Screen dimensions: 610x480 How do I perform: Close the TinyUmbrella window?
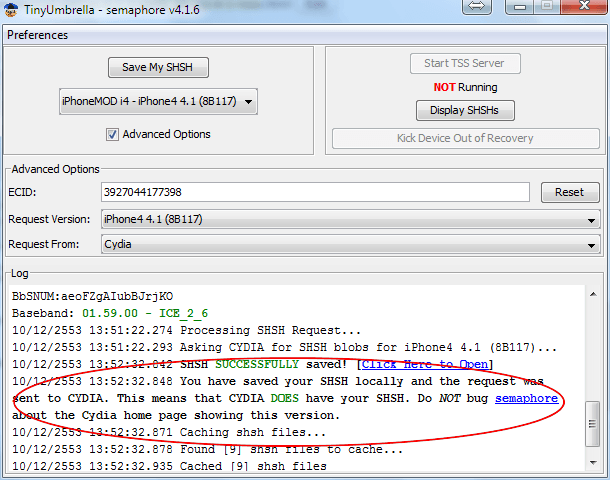(x=583, y=7)
